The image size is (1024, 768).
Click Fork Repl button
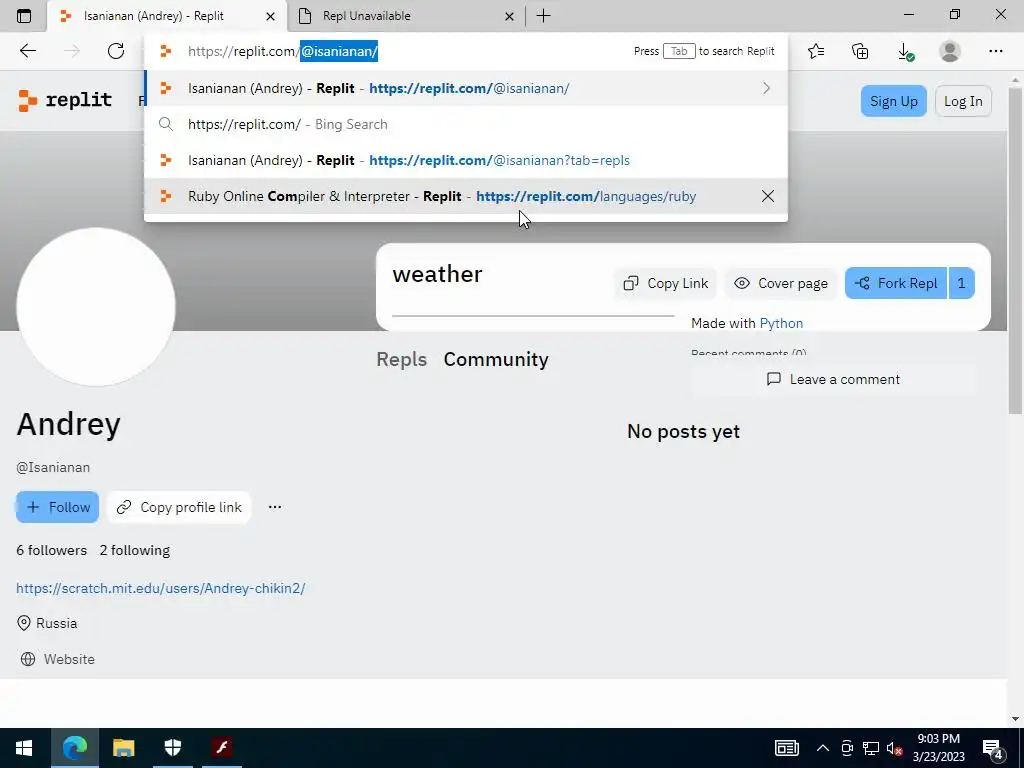tap(896, 283)
